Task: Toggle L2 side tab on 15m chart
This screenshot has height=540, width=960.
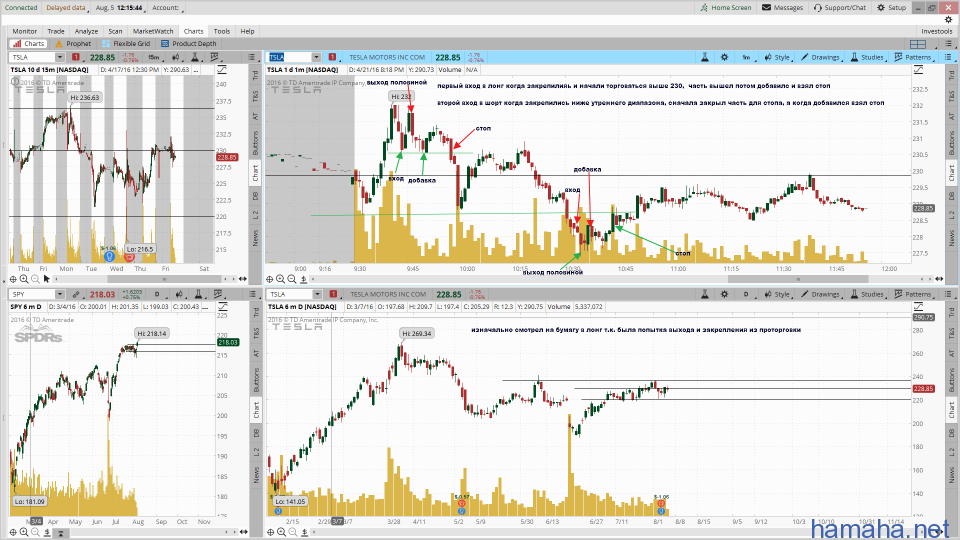Action: (255, 215)
